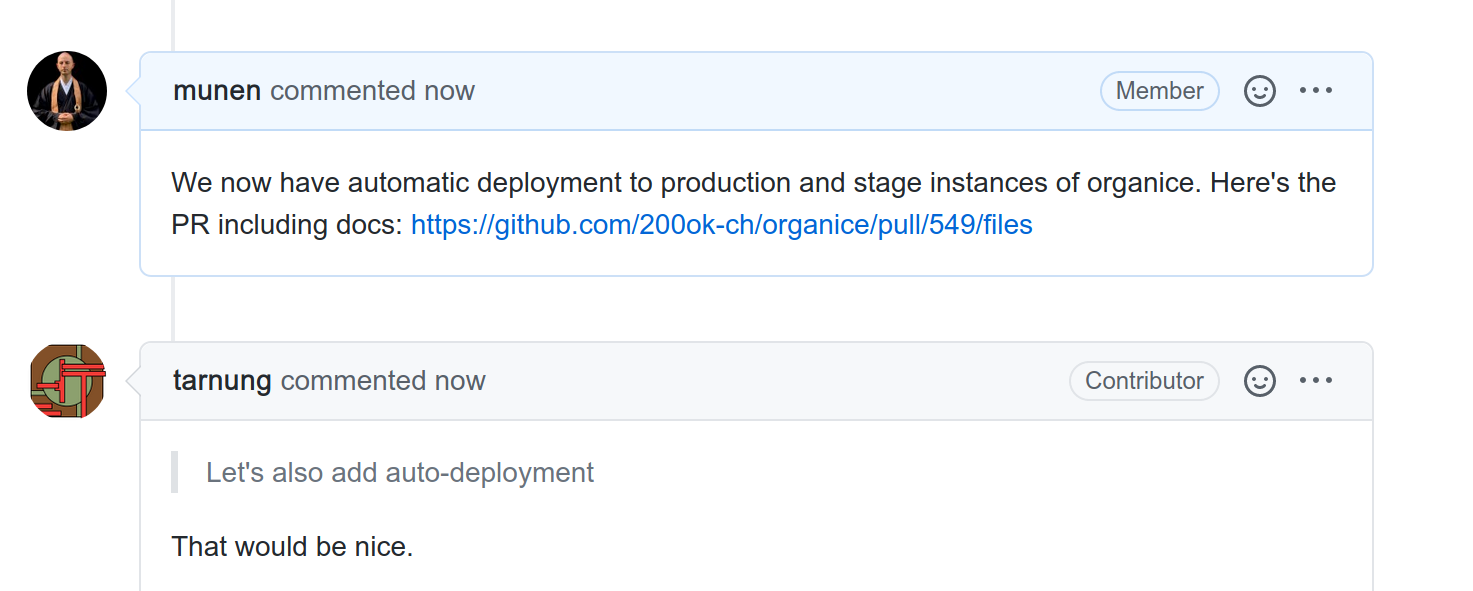Open the organice pull 549 files link

[721, 225]
